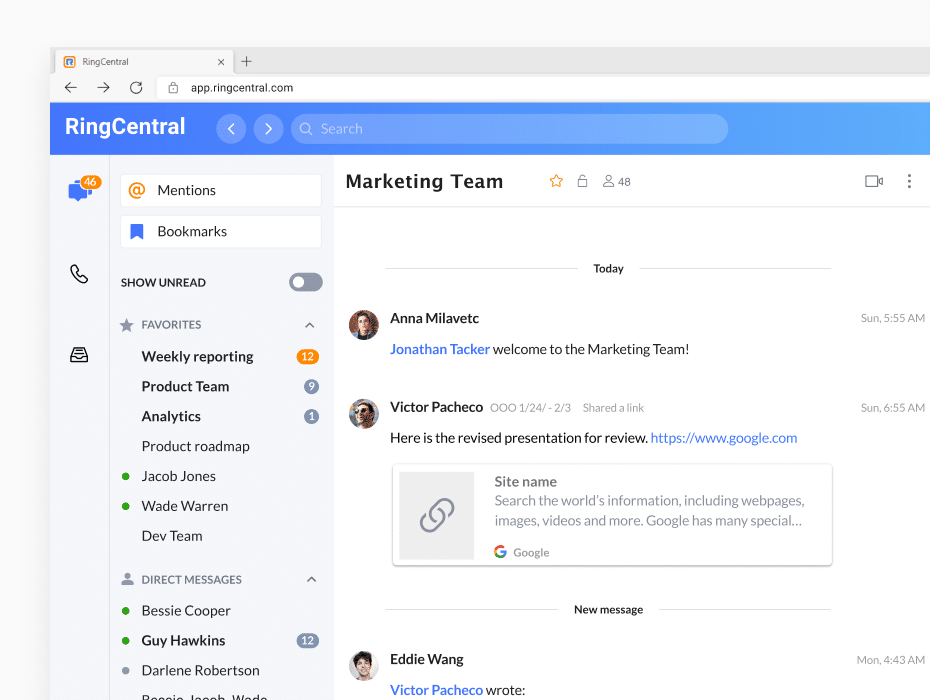Start a video call in Marketing Team
Viewport: 930px width, 700px height.
(873, 181)
